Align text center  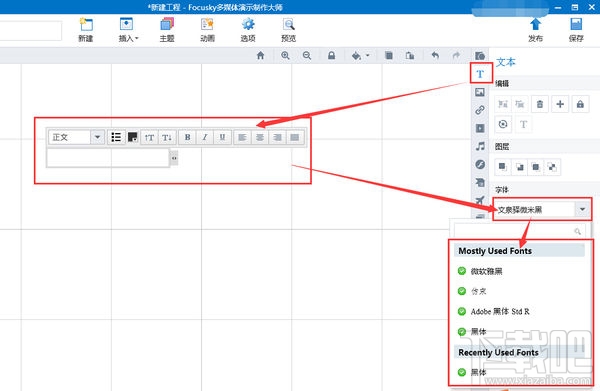click(260, 137)
